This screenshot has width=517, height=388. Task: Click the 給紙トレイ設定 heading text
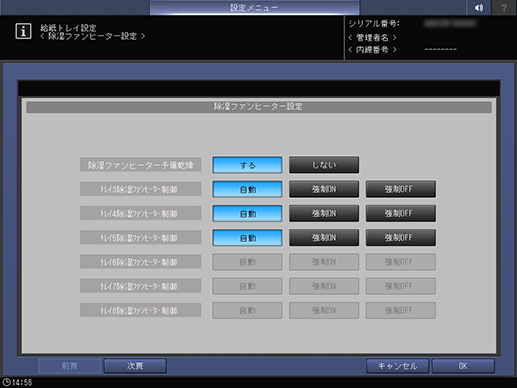pos(68,28)
